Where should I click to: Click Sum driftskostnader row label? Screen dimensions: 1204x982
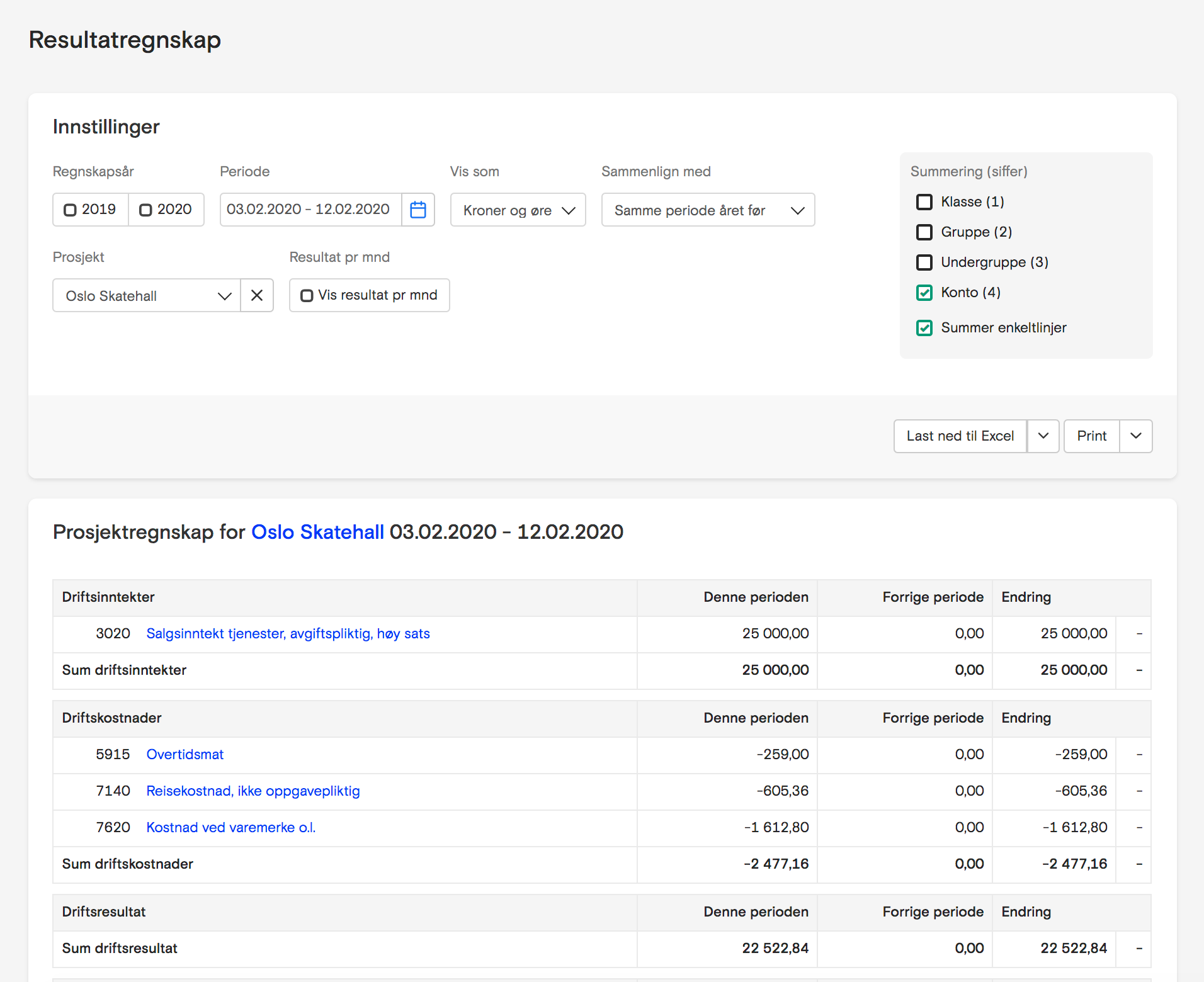click(127, 864)
